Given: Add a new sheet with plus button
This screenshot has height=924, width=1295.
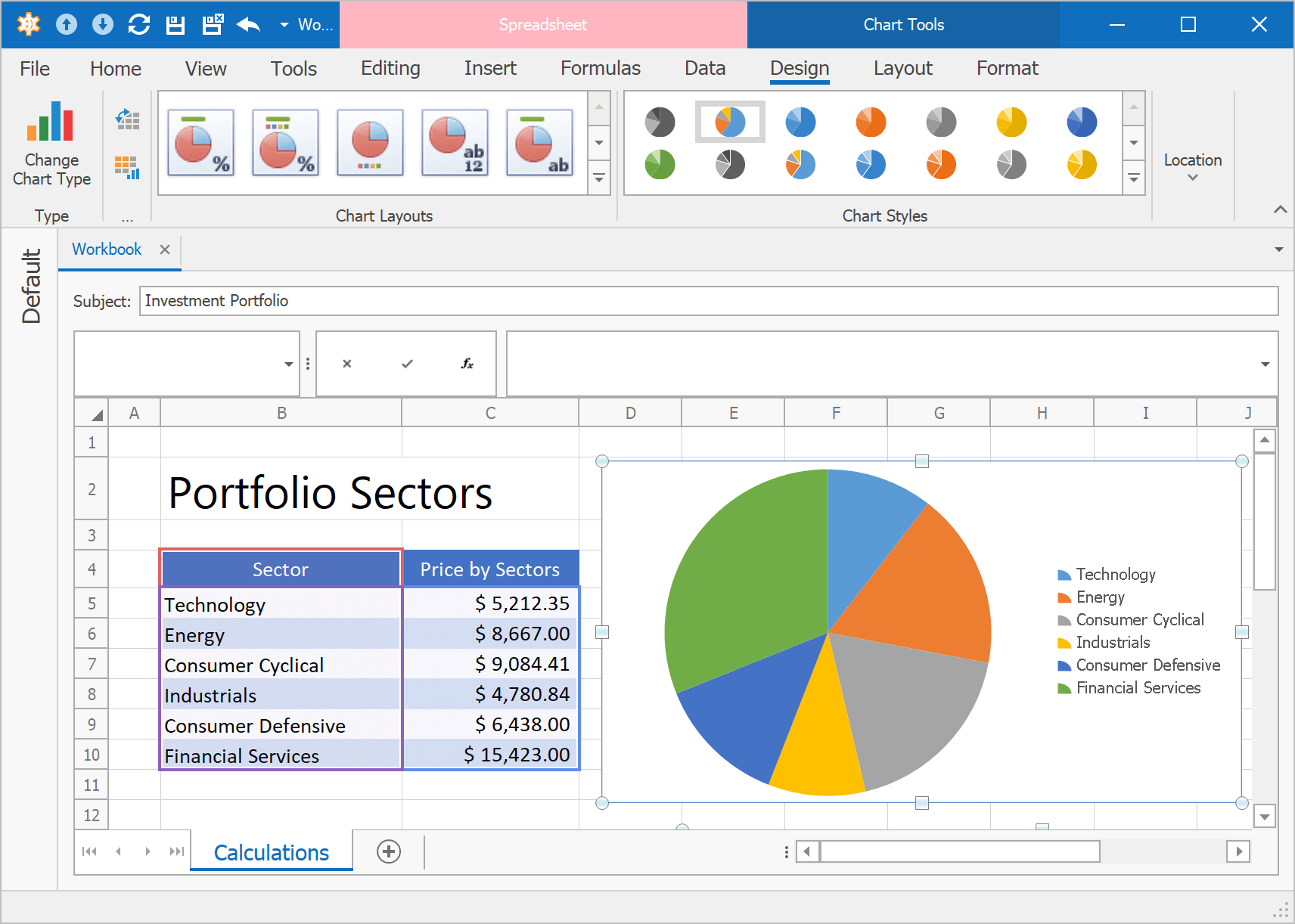Looking at the screenshot, I should [x=389, y=851].
